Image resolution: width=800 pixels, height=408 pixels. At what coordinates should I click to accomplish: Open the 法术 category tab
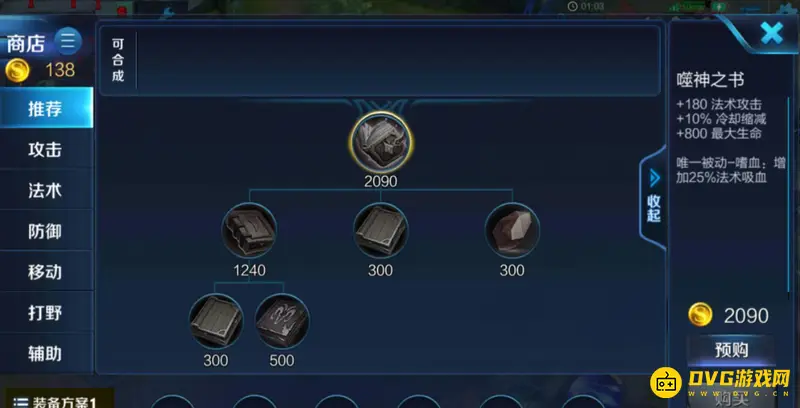(x=46, y=189)
